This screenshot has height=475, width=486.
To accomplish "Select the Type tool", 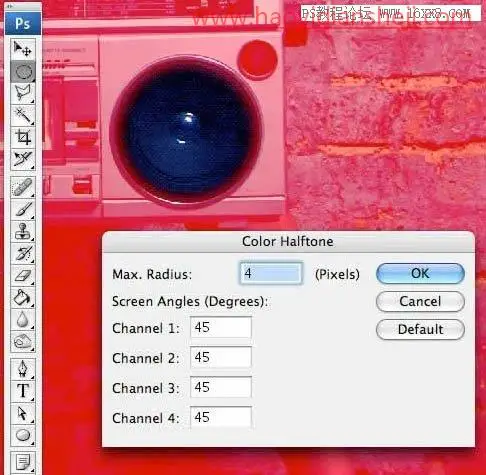I will [23, 391].
